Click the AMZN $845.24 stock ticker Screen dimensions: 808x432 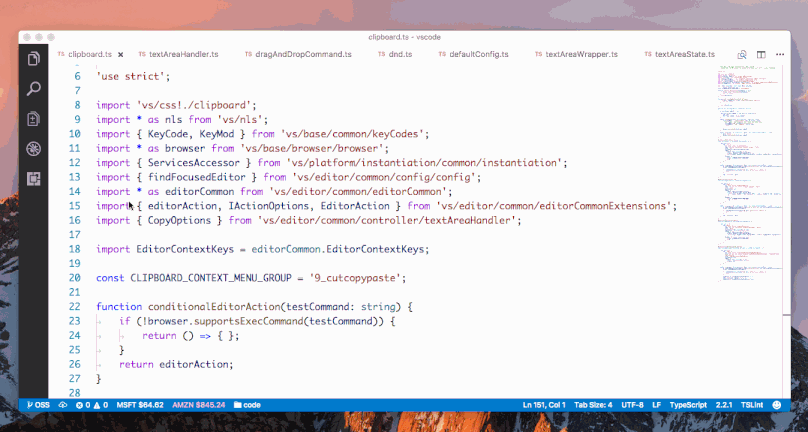point(199,405)
